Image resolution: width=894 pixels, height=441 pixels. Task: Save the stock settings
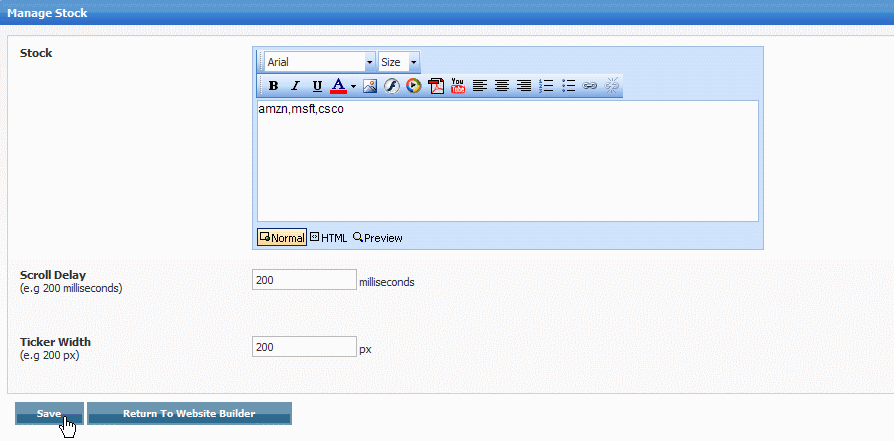[49, 414]
